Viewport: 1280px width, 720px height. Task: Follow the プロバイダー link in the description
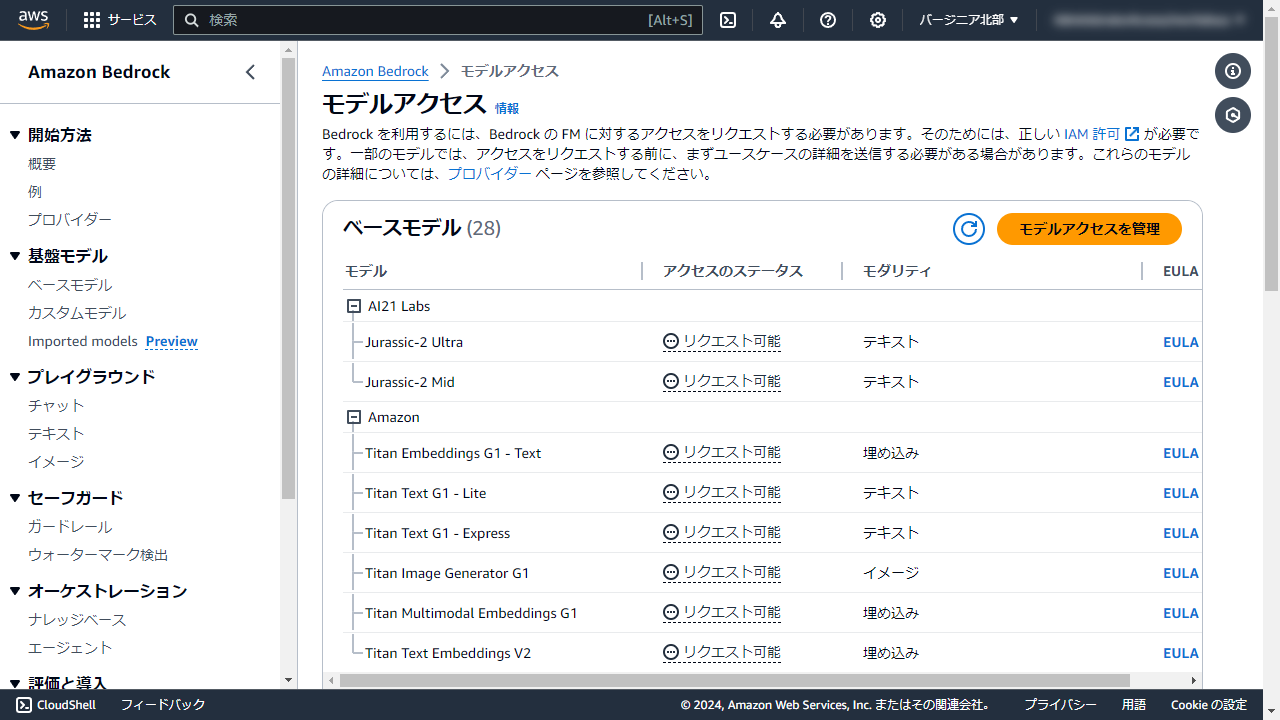(x=489, y=173)
